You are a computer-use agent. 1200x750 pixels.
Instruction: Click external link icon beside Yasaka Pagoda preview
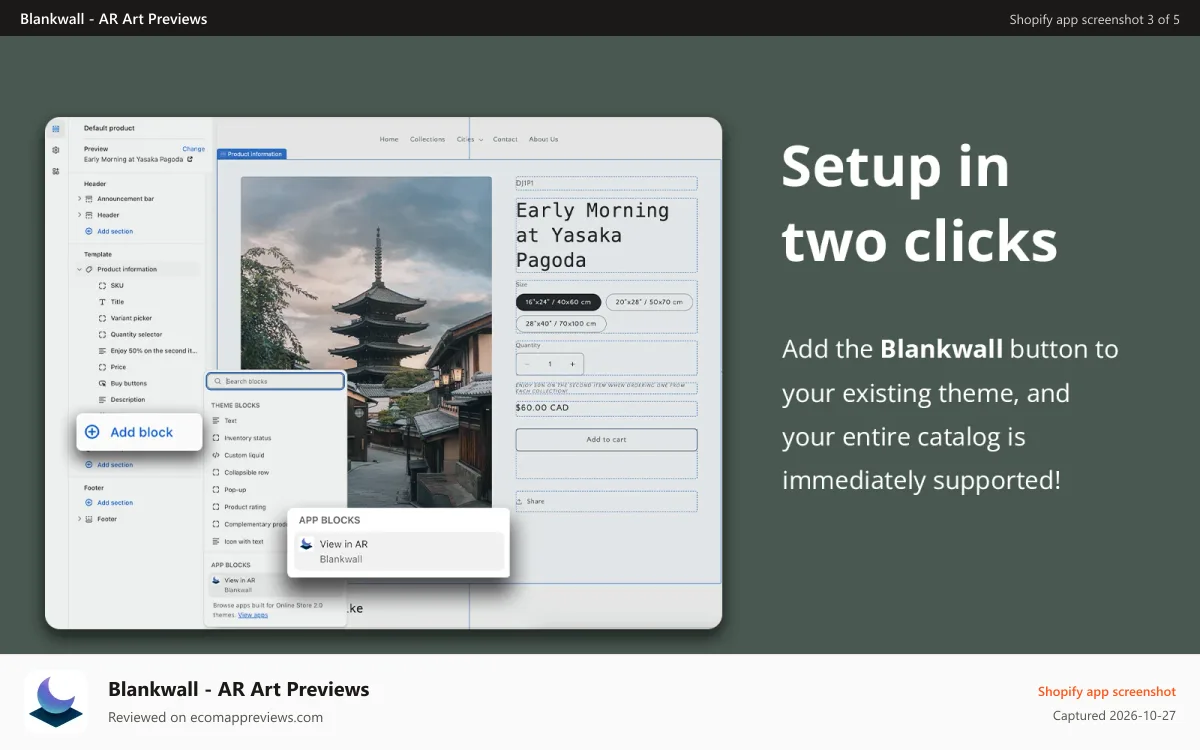[190, 159]
